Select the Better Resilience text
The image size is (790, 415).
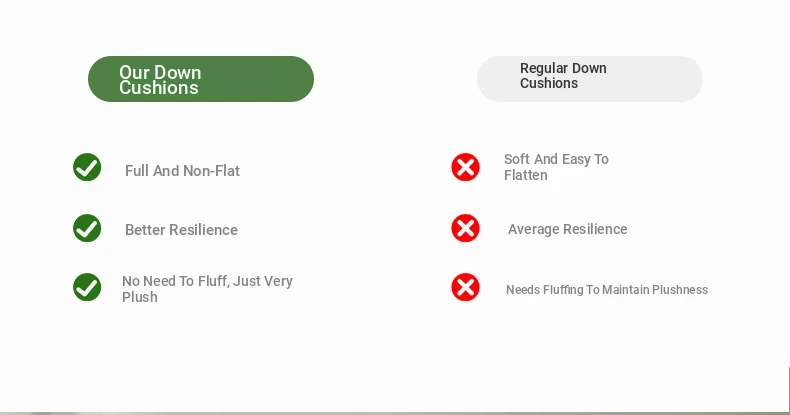click(x=181, y=230)
